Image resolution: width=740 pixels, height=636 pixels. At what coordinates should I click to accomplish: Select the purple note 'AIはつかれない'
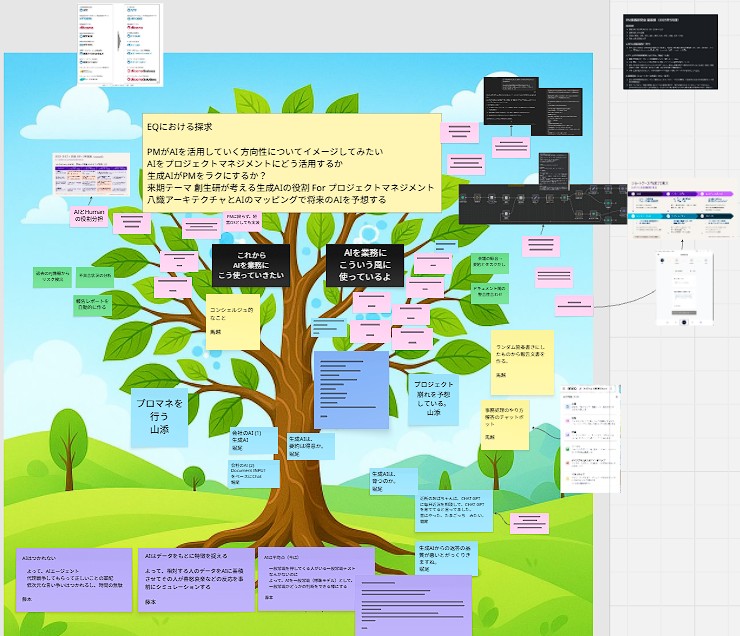click(74, 580)
